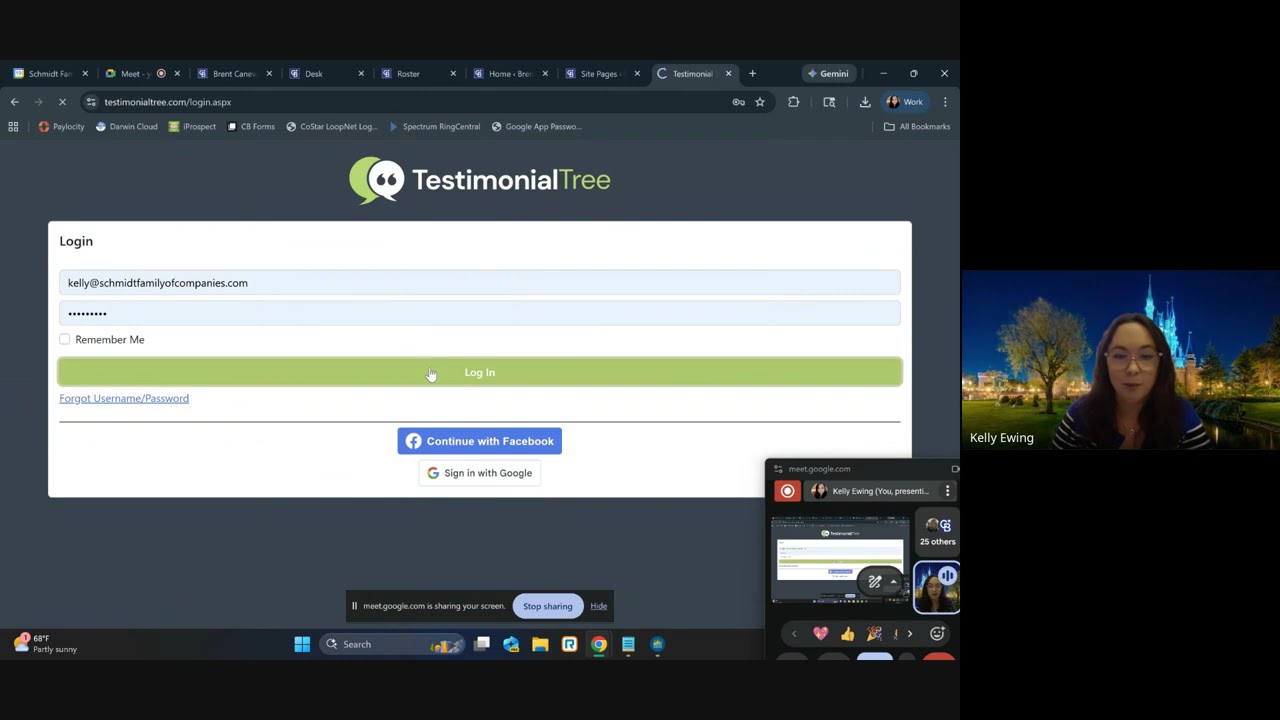Open the Windows Start menu

coord(301,644)
